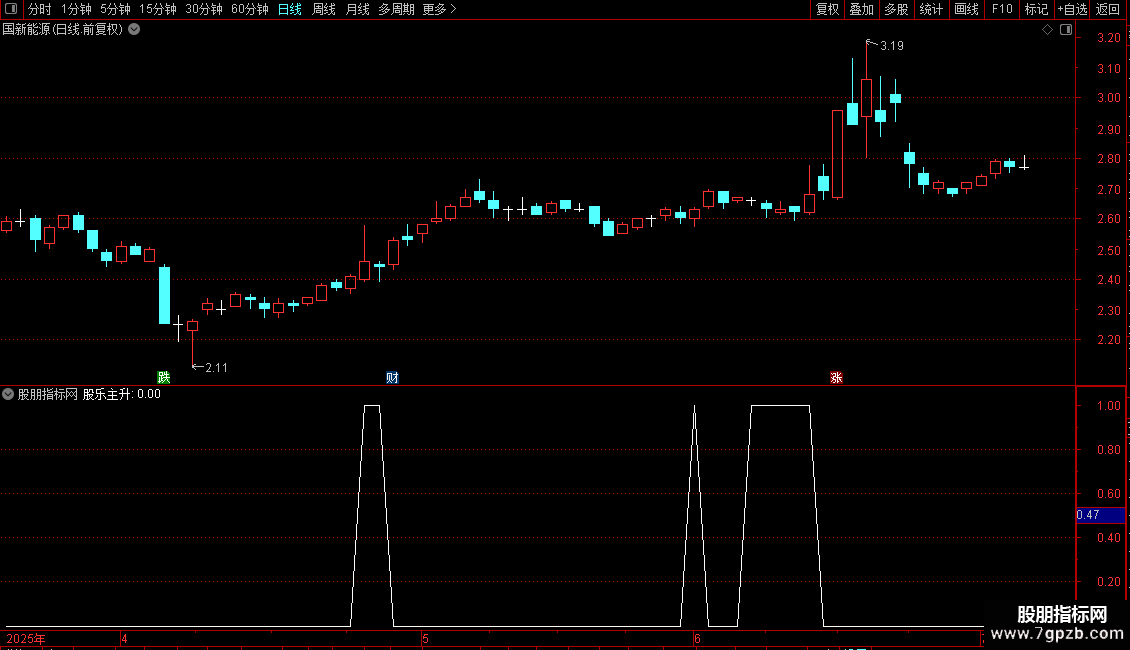Expand the 更多 periods menu
The height and width of the screenshot is (650, 1130).
(x=439, y=9)
